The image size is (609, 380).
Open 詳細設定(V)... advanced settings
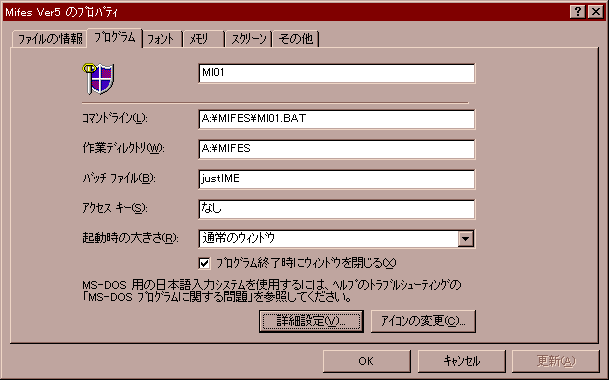pyautogui.click(x=311, y=321)
